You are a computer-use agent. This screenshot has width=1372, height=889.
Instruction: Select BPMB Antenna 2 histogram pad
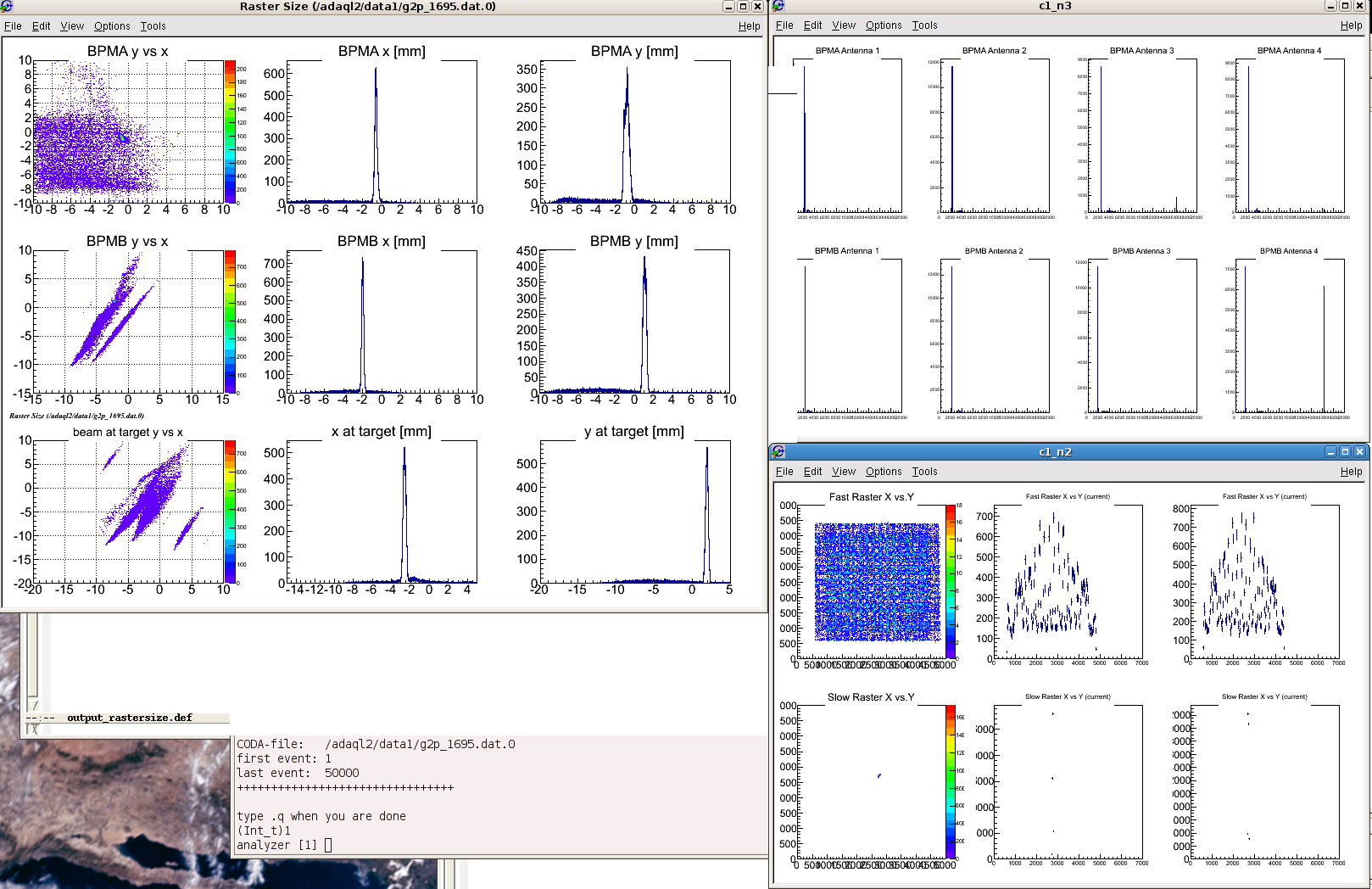point(995,335)
